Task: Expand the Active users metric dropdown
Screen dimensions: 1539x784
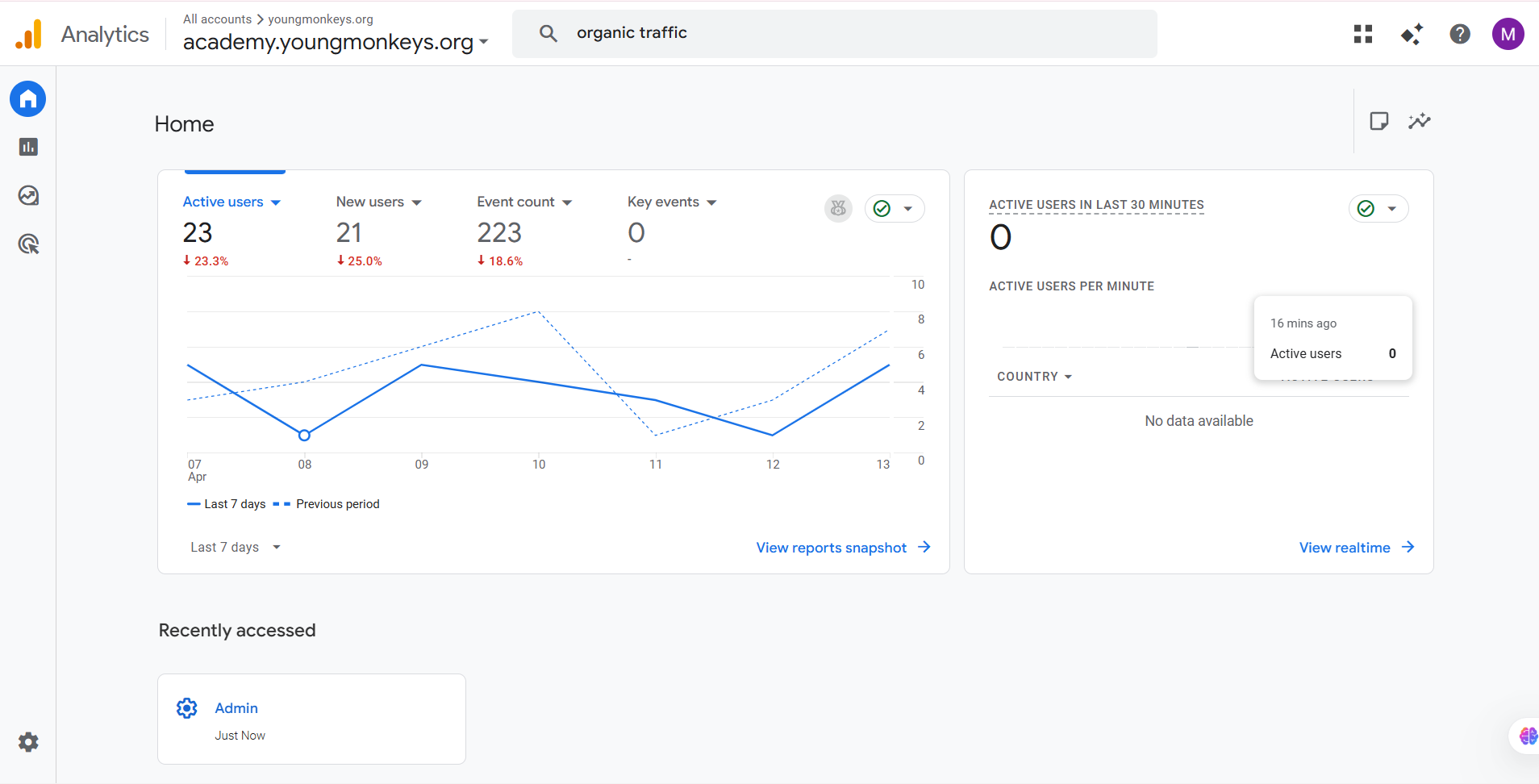Action: (x=276, y=202)
